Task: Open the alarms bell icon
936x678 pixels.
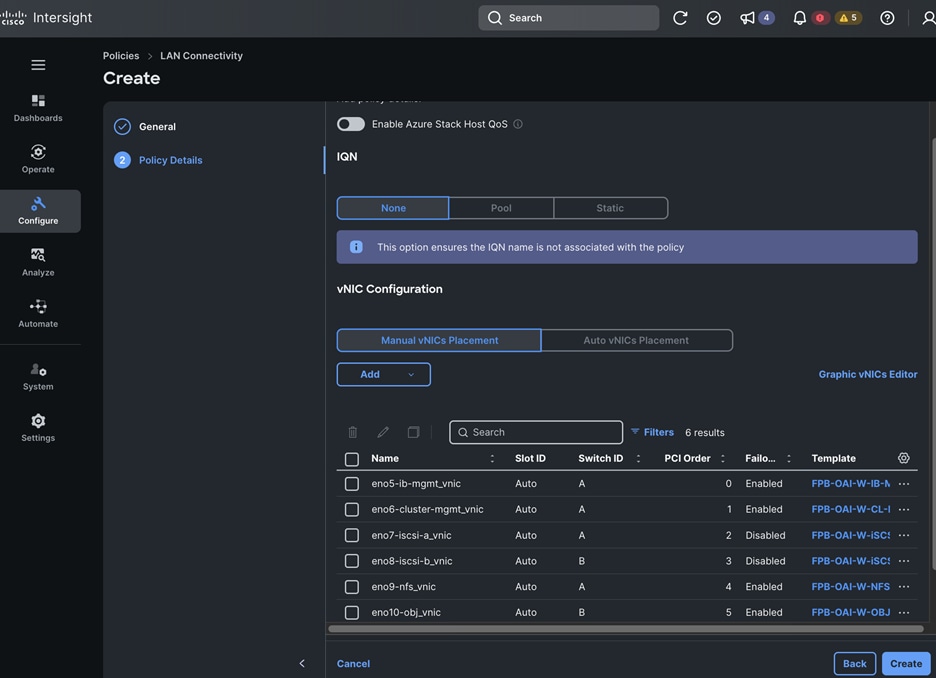Action: point(799,18)
